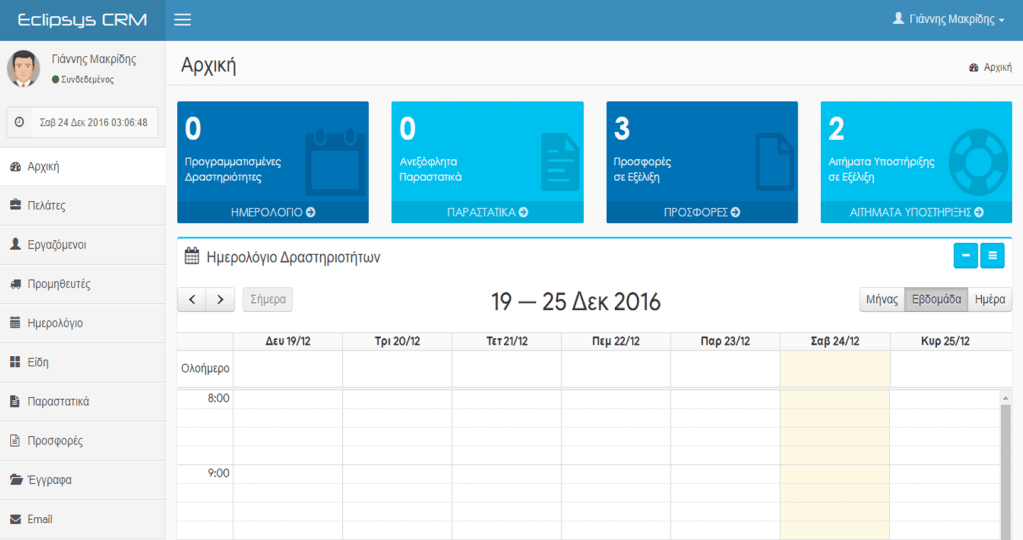
Task: Open Εργαζόμενοι from the sidebar menu
Action: 83,245
